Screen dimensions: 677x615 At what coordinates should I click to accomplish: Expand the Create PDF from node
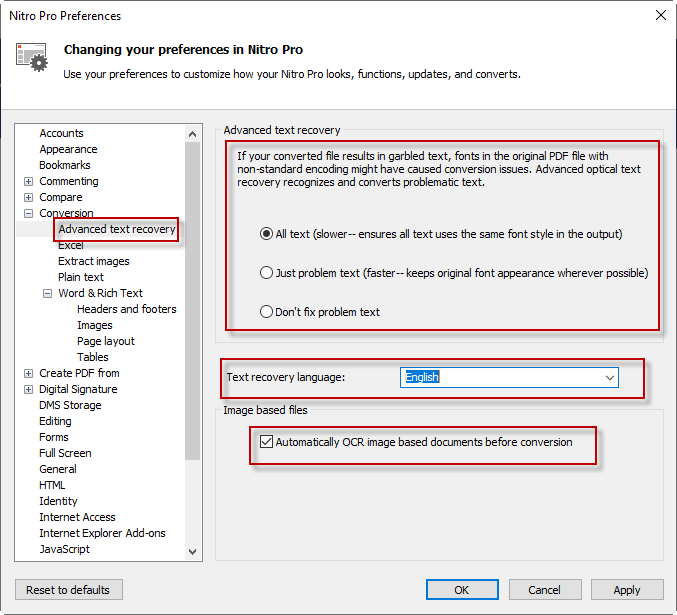tap(29, 373)
